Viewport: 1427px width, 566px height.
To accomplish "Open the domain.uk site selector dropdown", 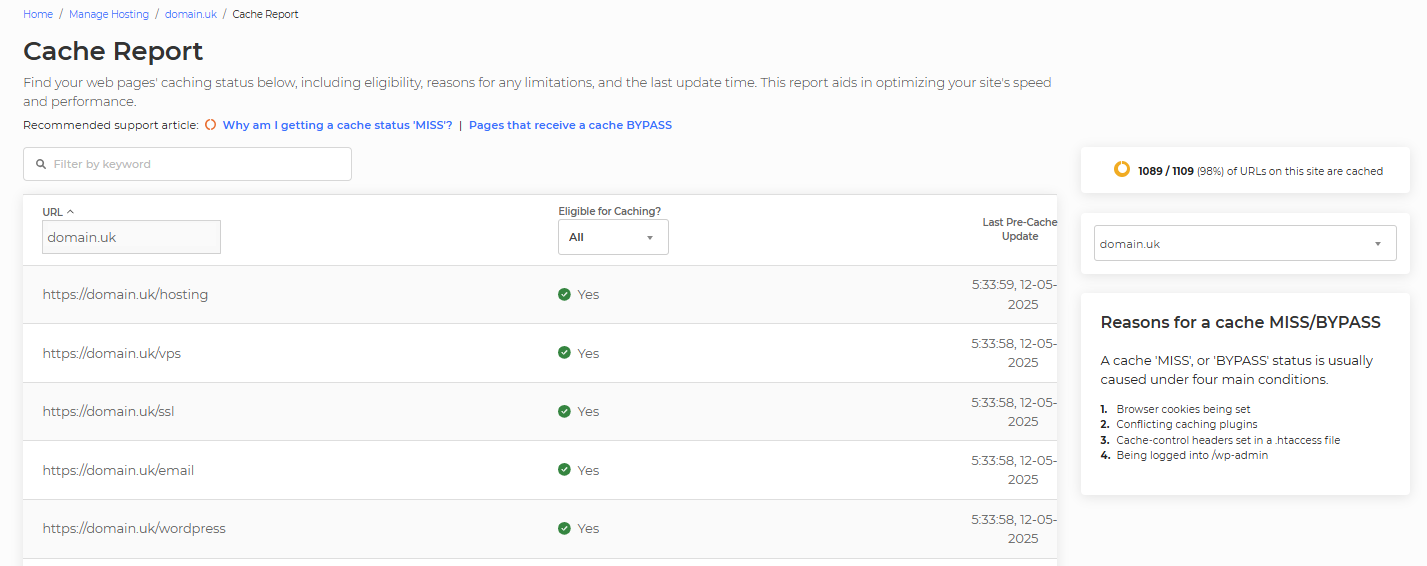I will 1245,243.
